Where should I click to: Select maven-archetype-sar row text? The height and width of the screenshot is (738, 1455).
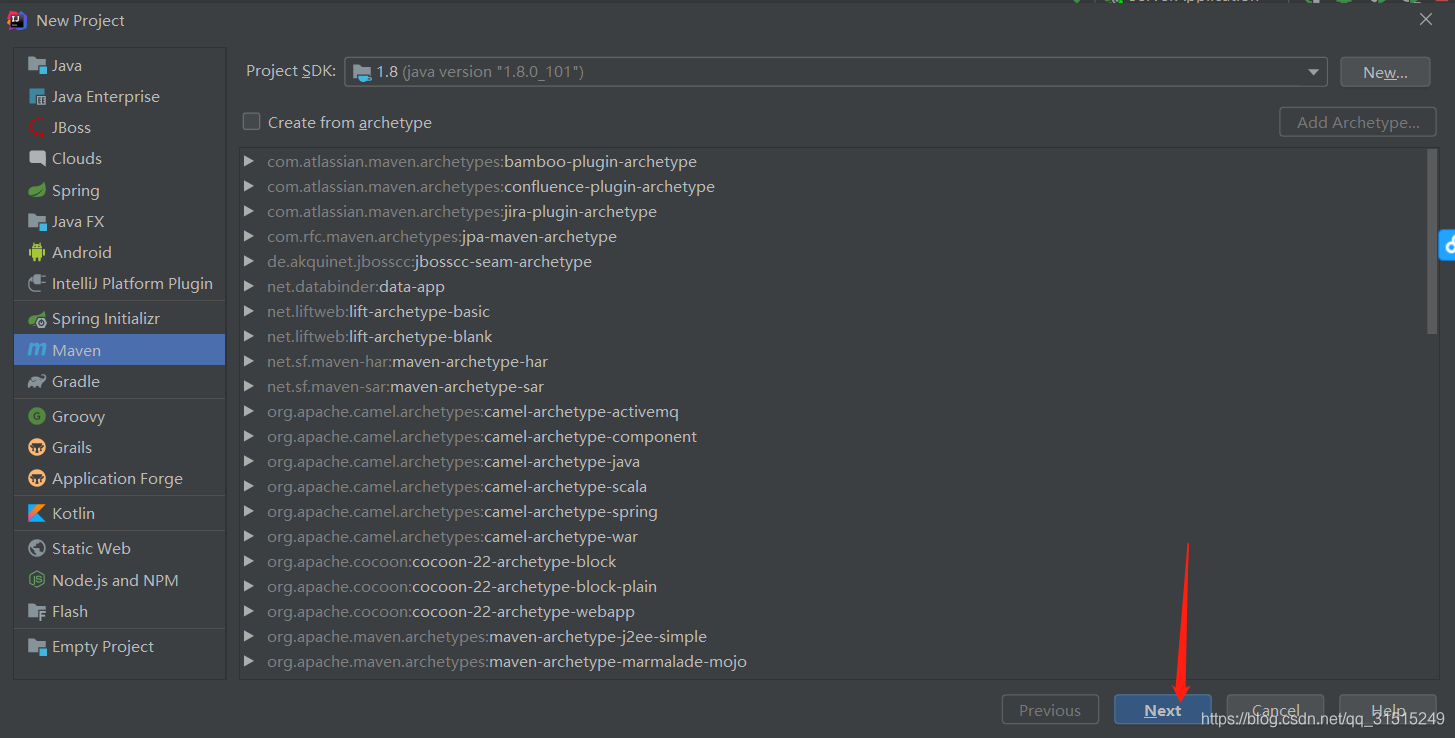(405, 386)
